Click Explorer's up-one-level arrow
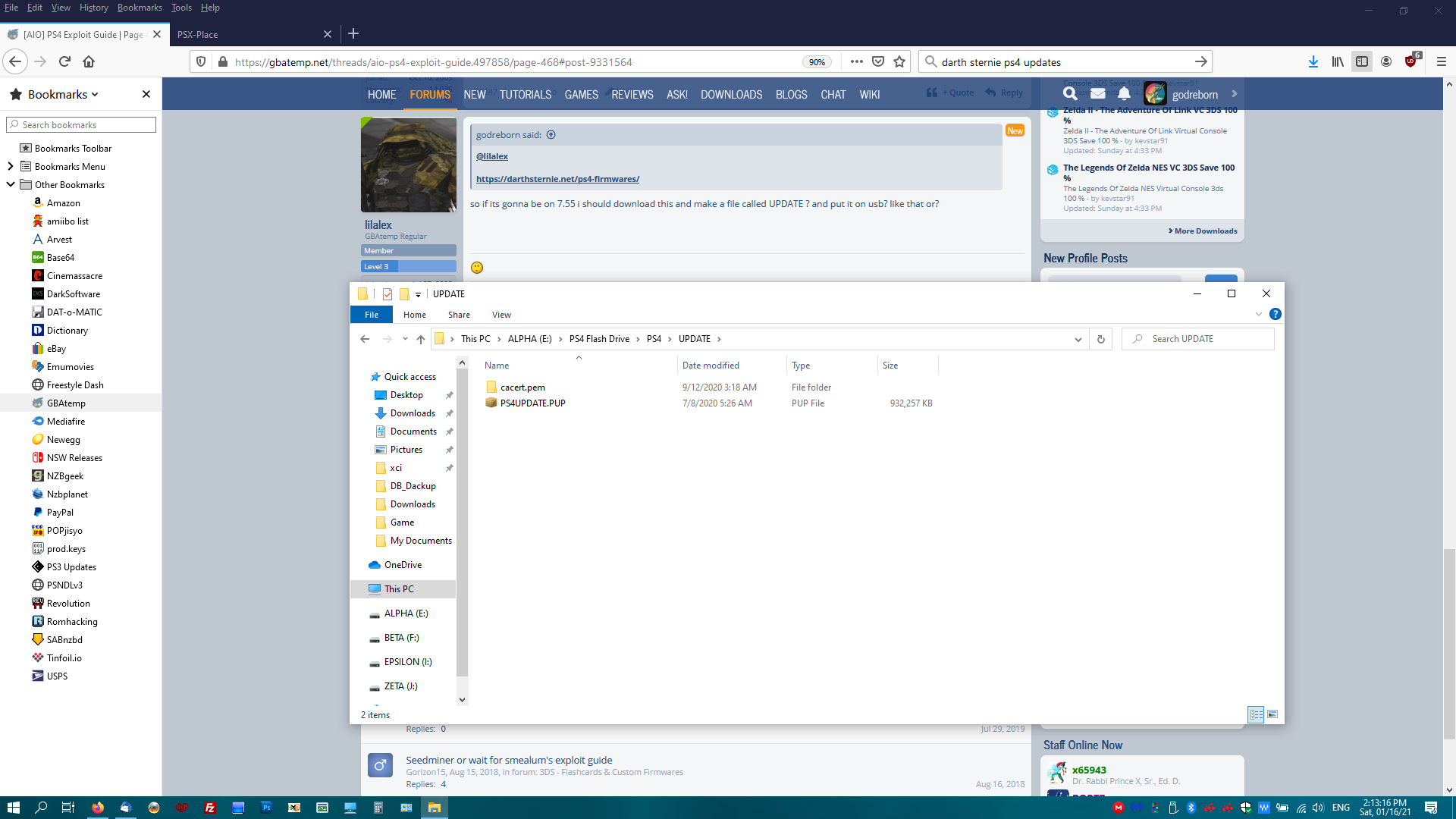This screenshot has width=1456, height=819. (421, 339)
